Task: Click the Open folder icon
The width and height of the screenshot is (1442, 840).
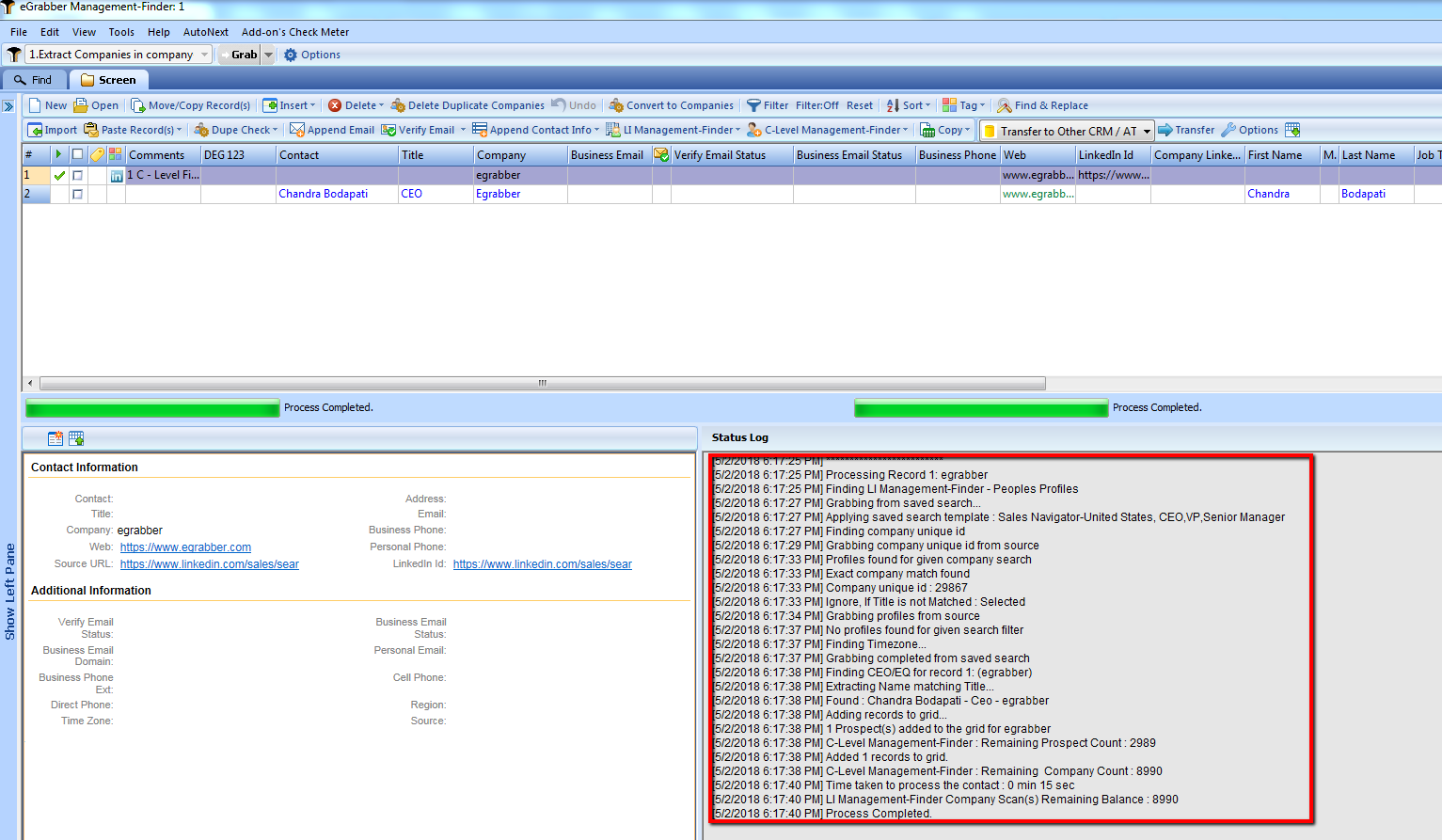Action: click(x=81, y=105)
